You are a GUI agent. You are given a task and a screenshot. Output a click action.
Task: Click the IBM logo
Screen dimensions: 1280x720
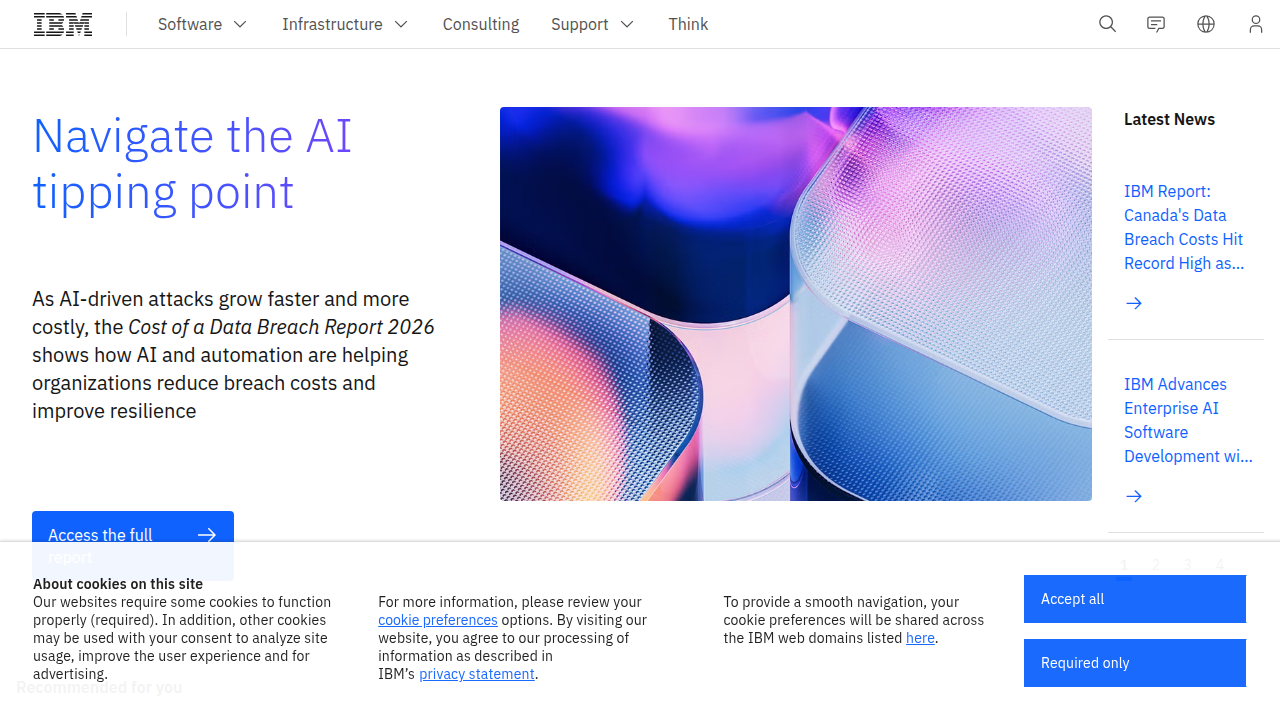(63, 24)
